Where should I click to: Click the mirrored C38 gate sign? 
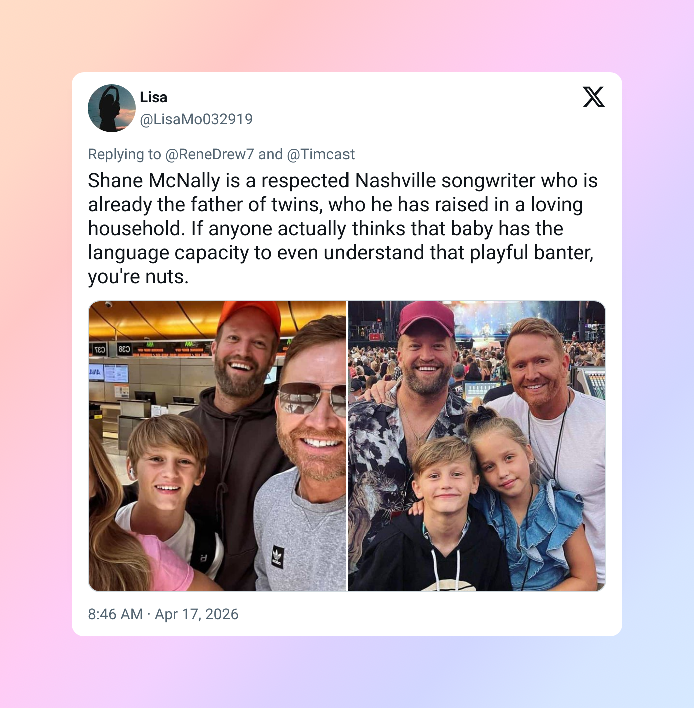124,349
